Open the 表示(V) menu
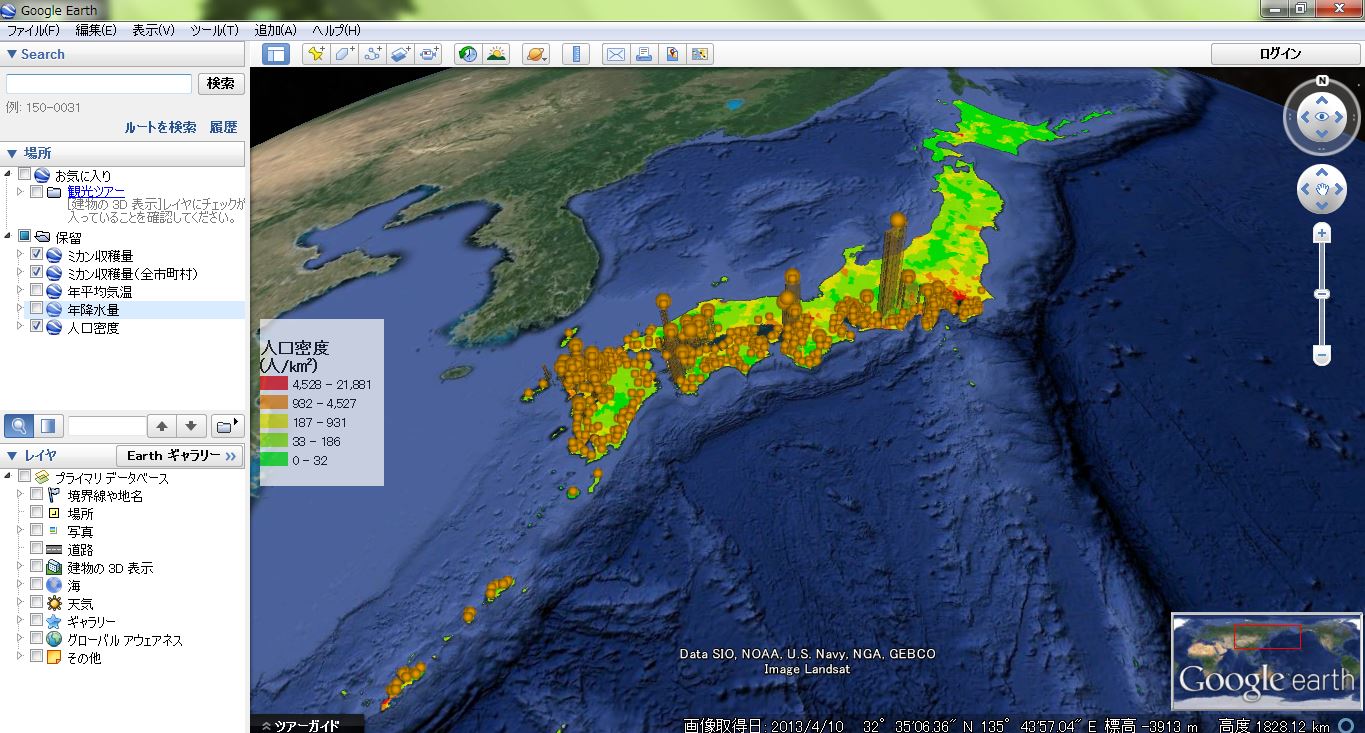The height and width of the screenshot is (733, 1365). (153, 30)
